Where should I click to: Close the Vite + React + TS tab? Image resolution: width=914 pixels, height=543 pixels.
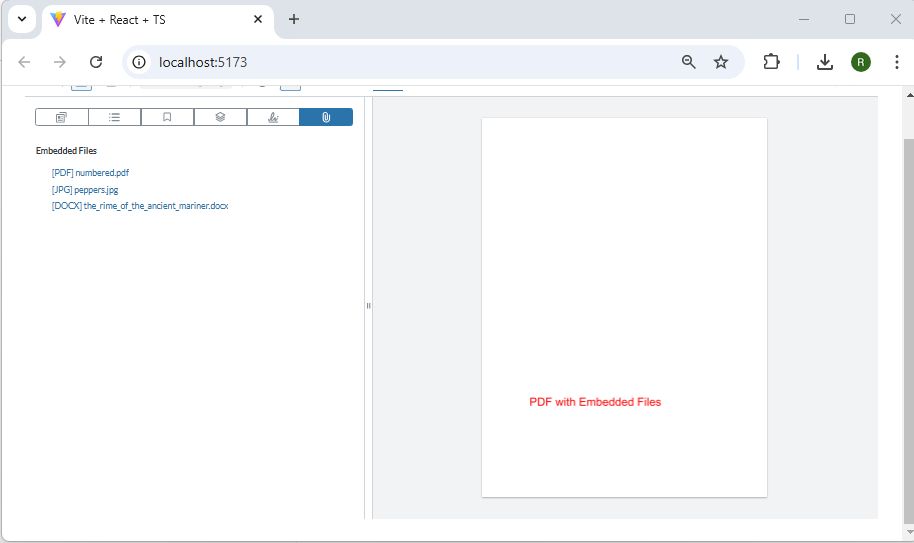coord(258,19)
